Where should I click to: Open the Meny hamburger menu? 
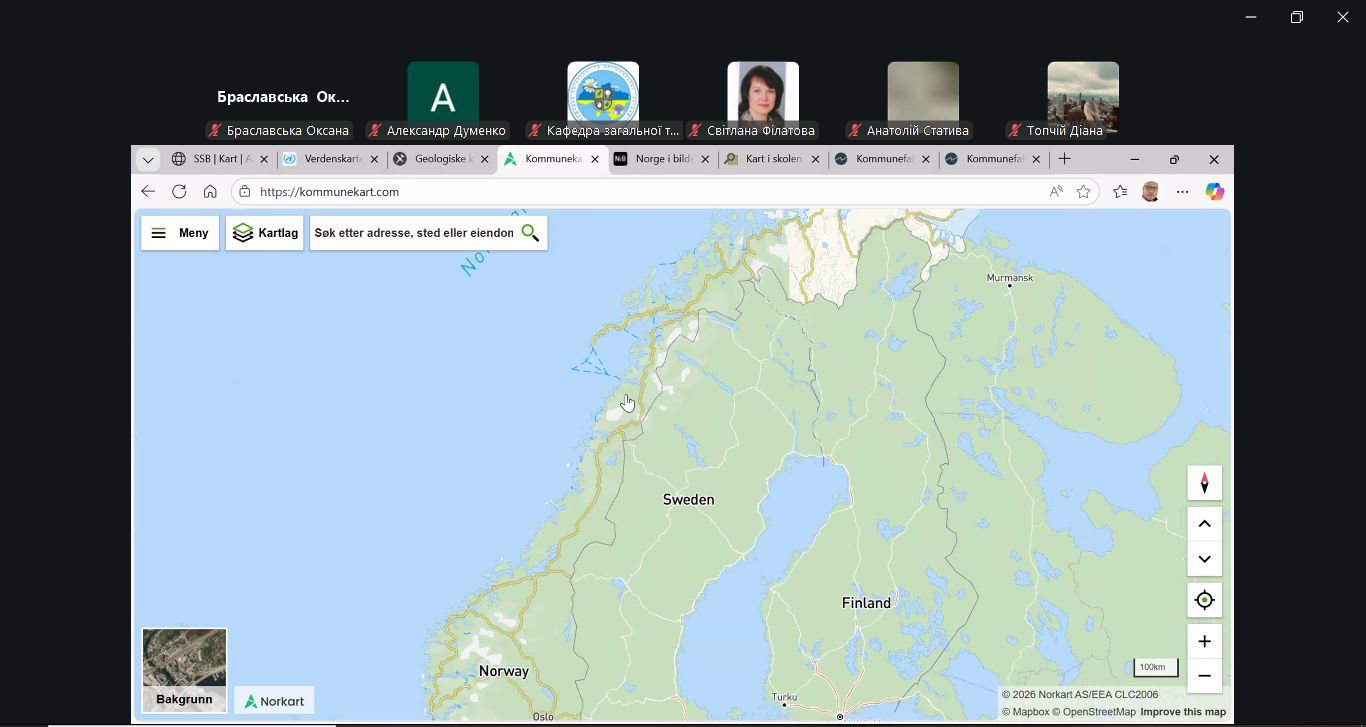[180, 233]
